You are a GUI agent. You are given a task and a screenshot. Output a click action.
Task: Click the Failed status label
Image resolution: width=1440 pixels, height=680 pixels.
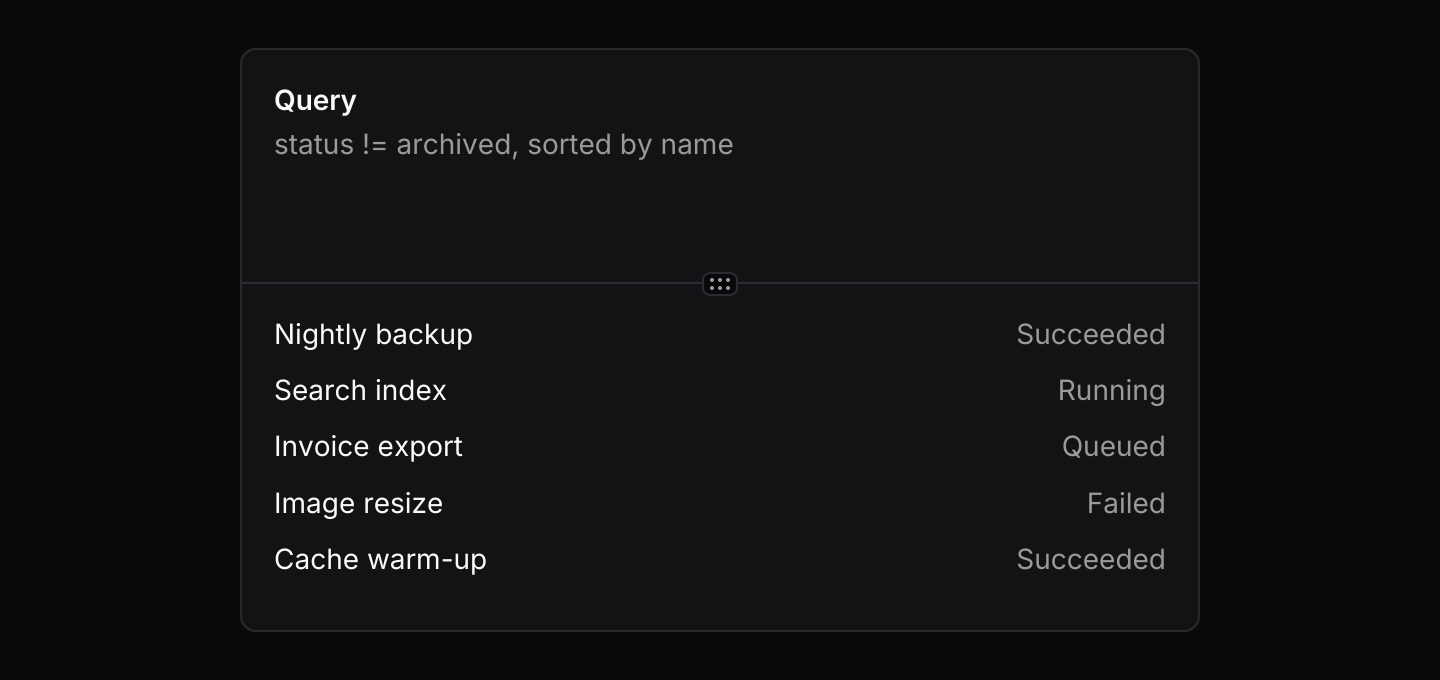click(x=1126, y=503)
